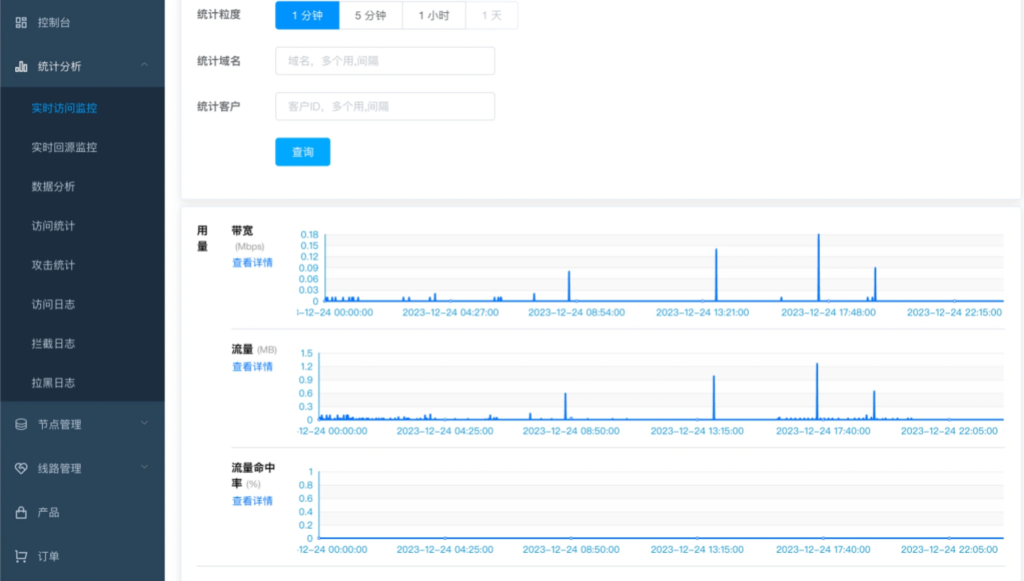The height and width of the screenshot is (581, 1024).
Task: Open 控制台 in the sidebar
Action: click(x=82, y=22)
